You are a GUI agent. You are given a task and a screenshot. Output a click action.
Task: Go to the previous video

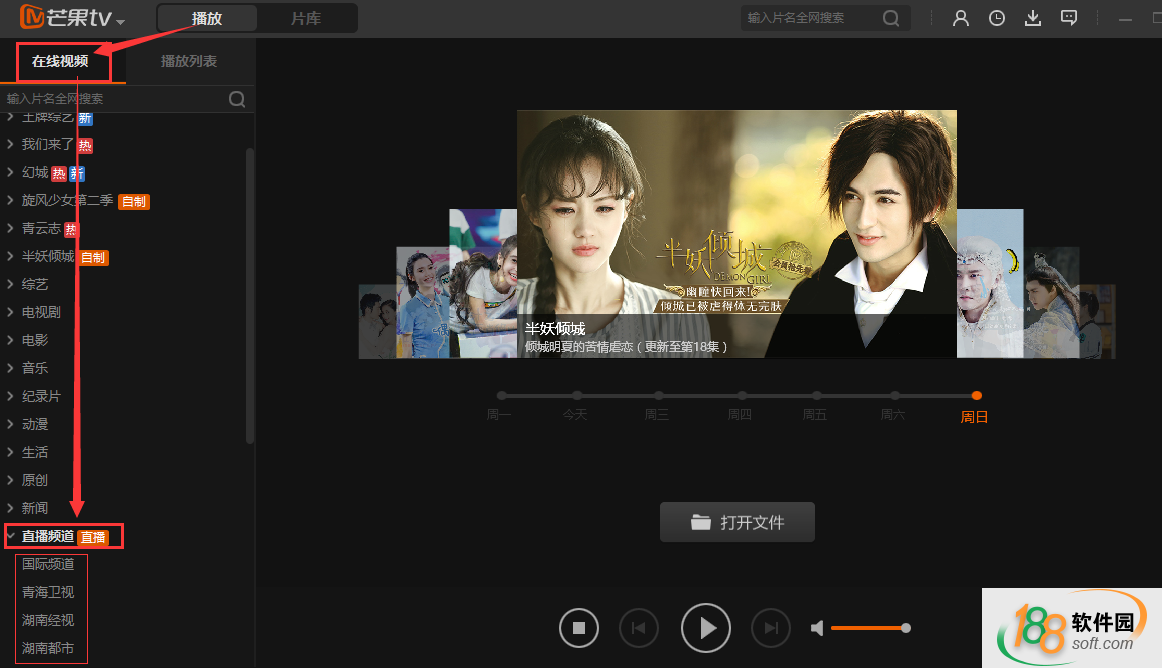pos(639,628)
